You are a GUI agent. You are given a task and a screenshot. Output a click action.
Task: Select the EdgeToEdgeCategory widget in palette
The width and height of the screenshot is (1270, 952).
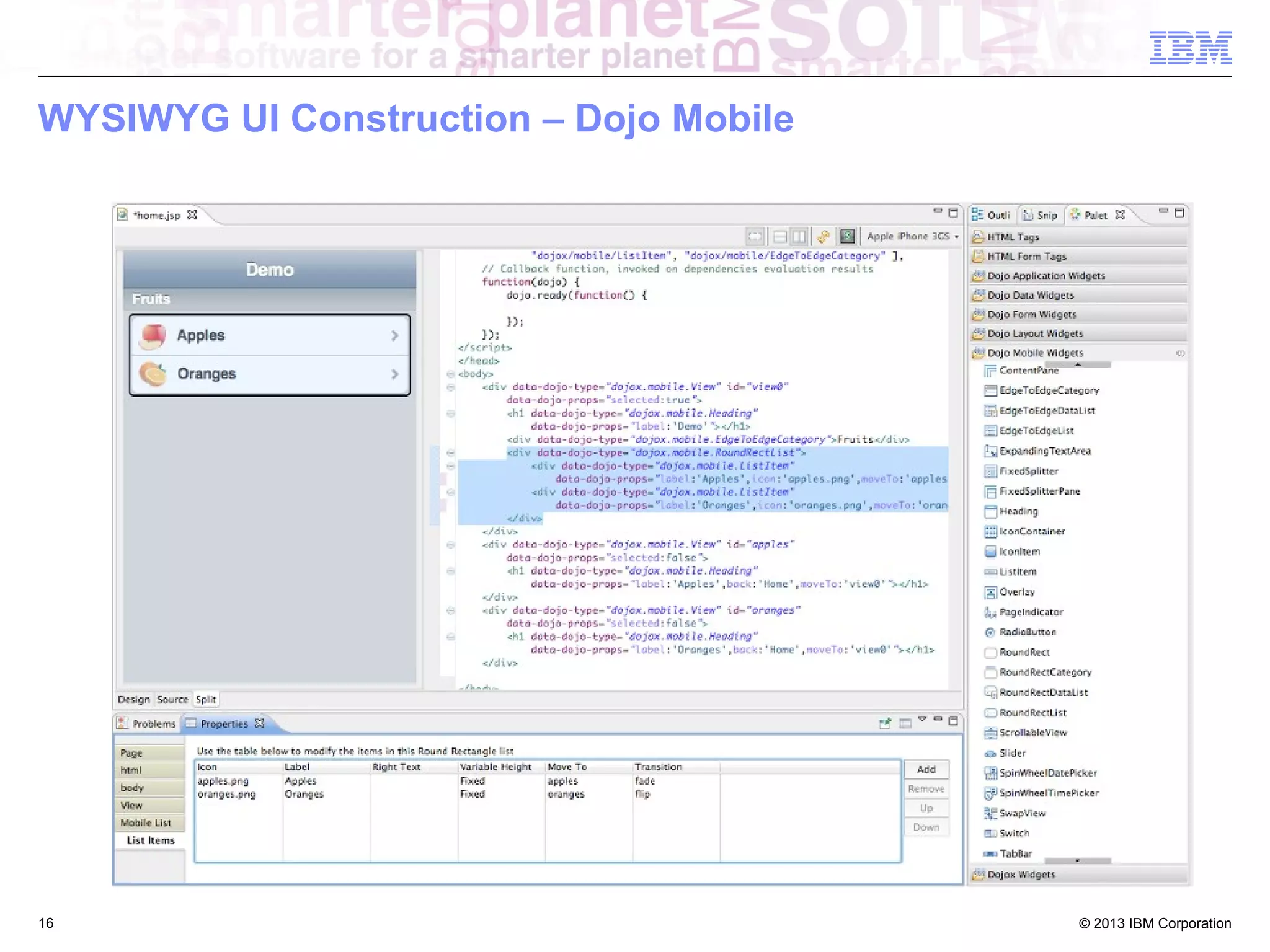pos(1042,390)
